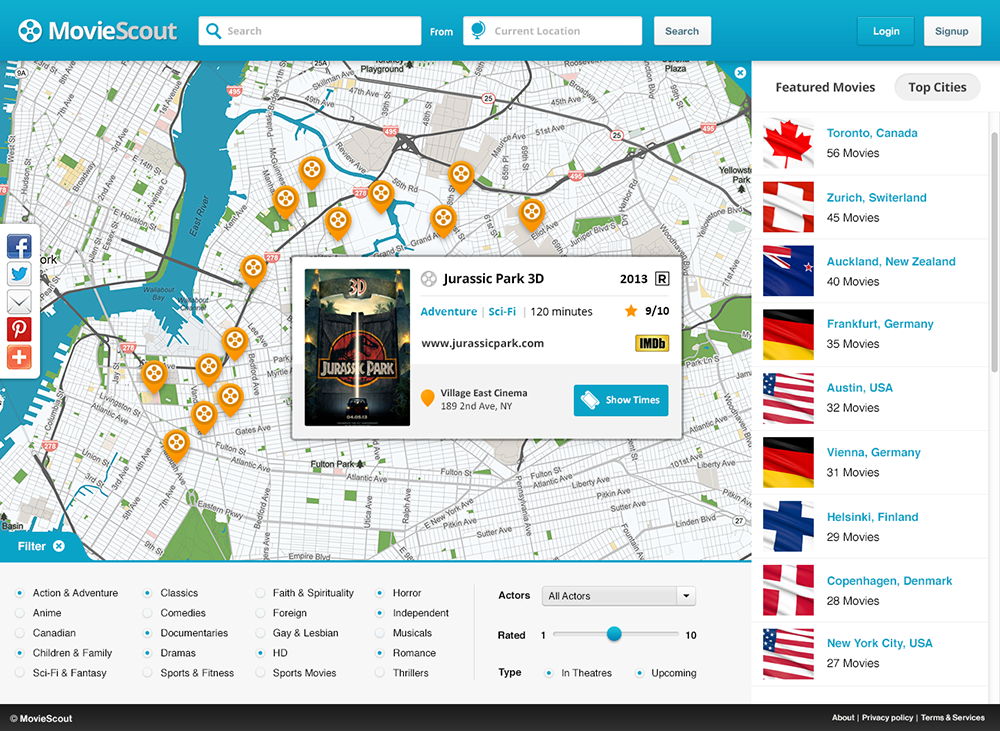The image size is (1000, 731).
Task: Toggle the Horror genre filter
Action: coord(379,593)
